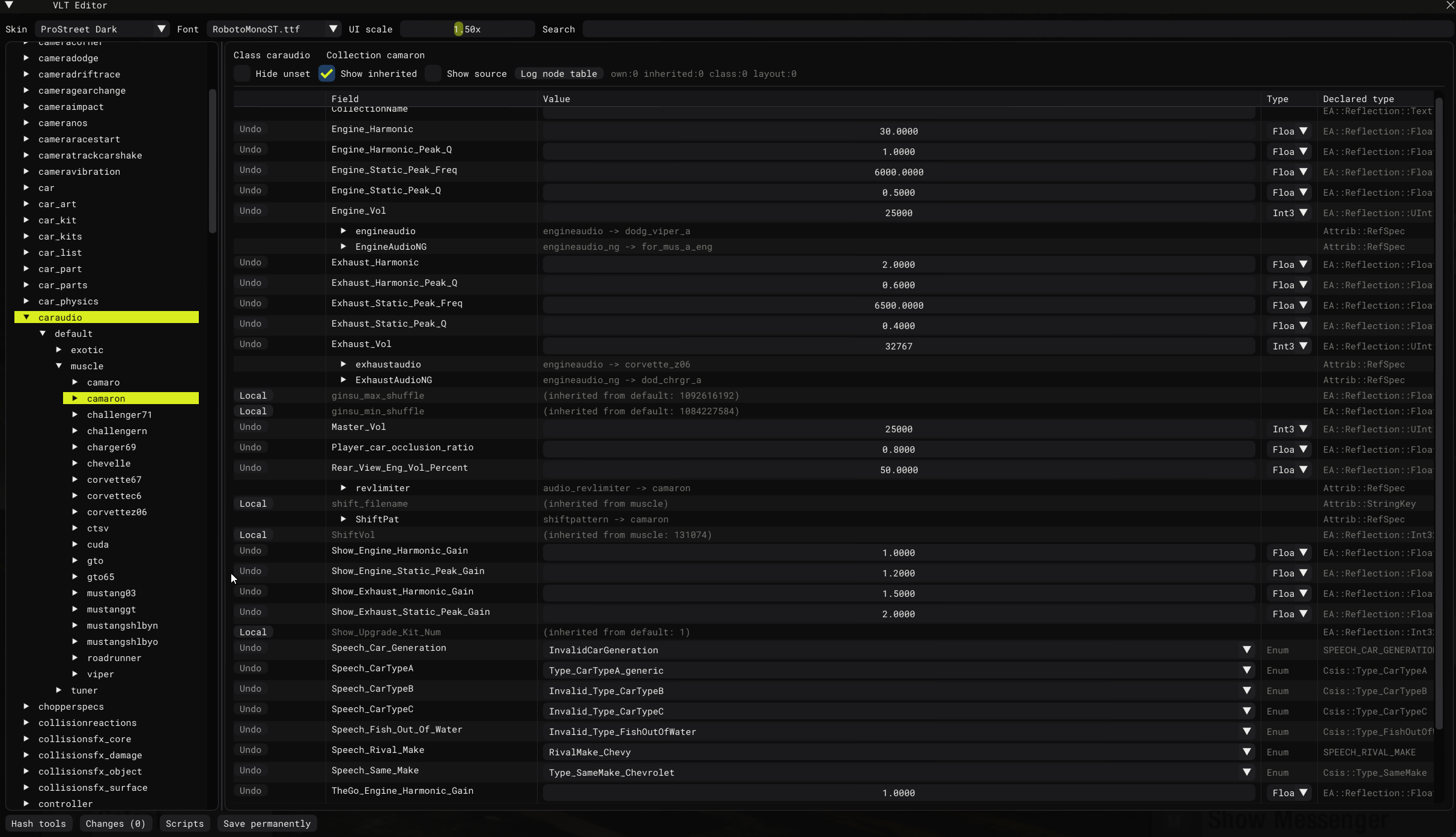Expand the gto65 tree node

coord(75,576)
